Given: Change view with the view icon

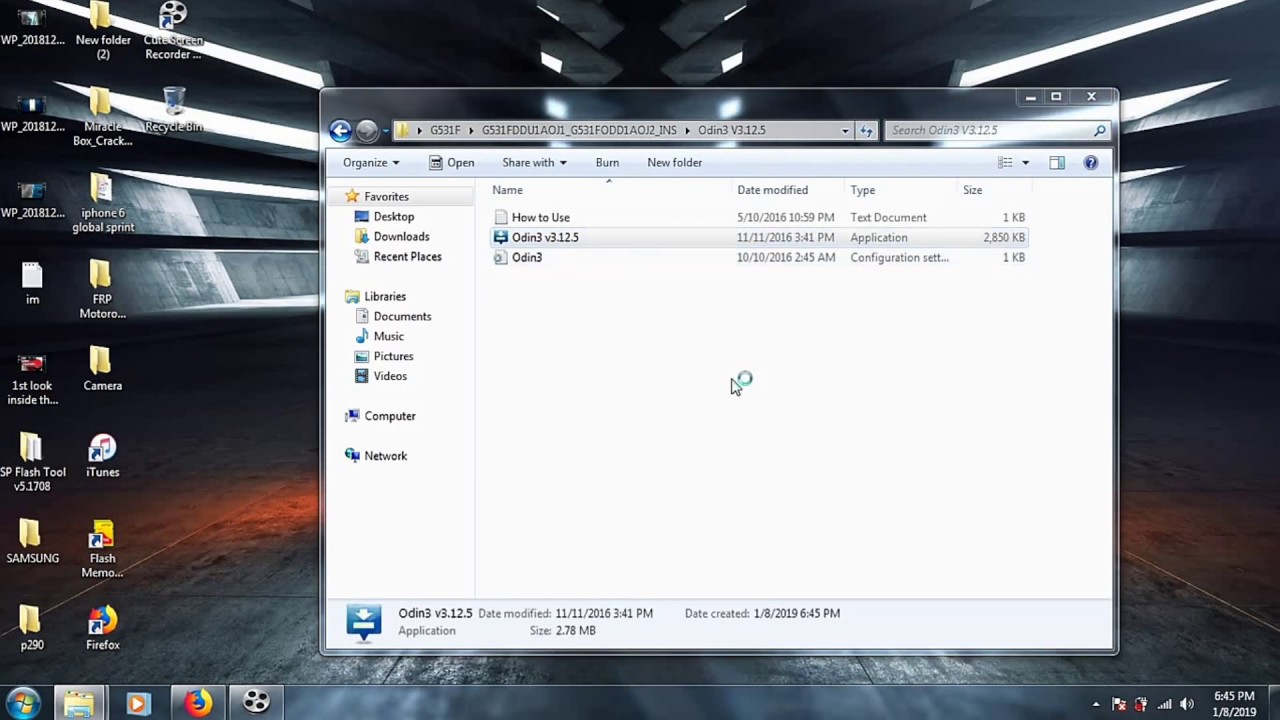Looking at the screenshot, I should [x=1005, y=163].
